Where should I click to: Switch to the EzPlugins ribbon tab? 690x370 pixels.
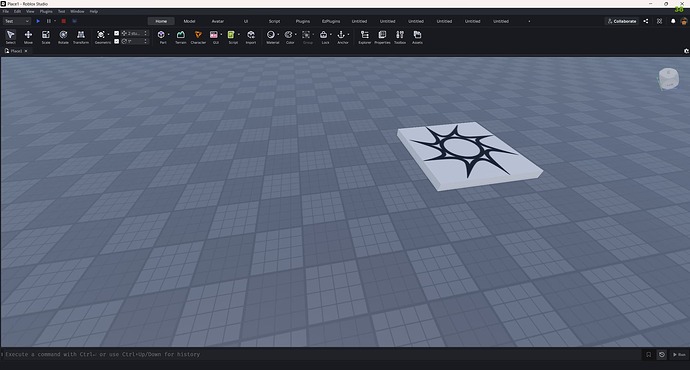point(331,21)
